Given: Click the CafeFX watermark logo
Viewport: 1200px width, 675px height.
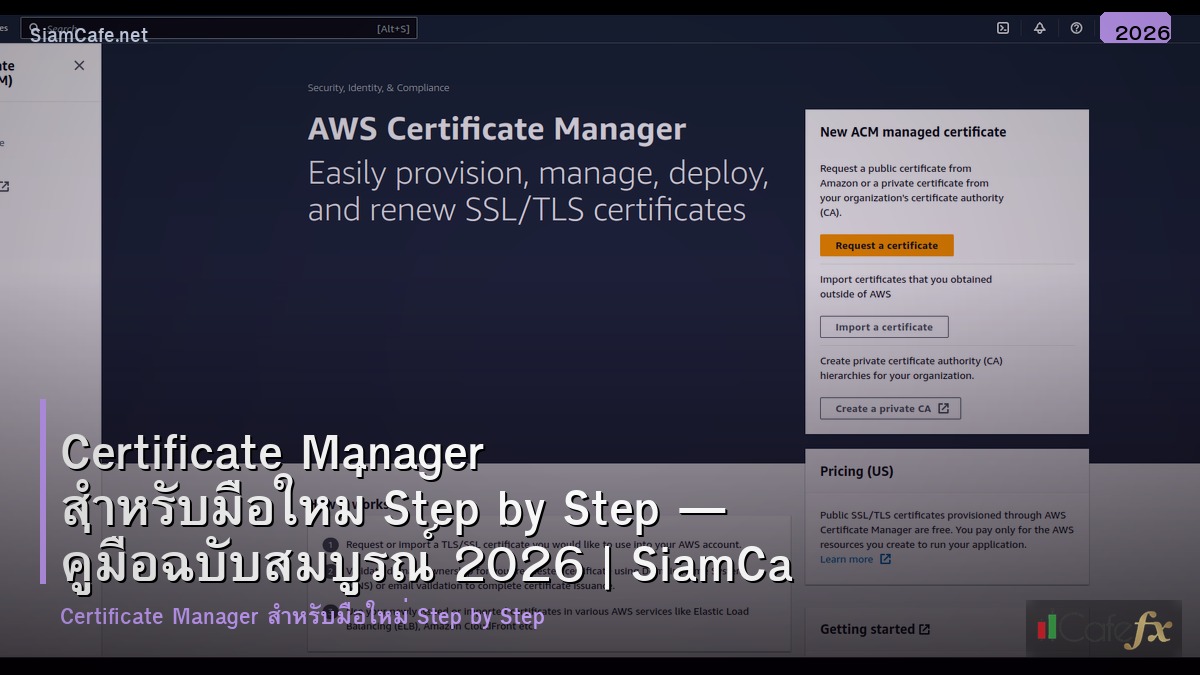Looking at the screenshot, I should coord(1103,629).
